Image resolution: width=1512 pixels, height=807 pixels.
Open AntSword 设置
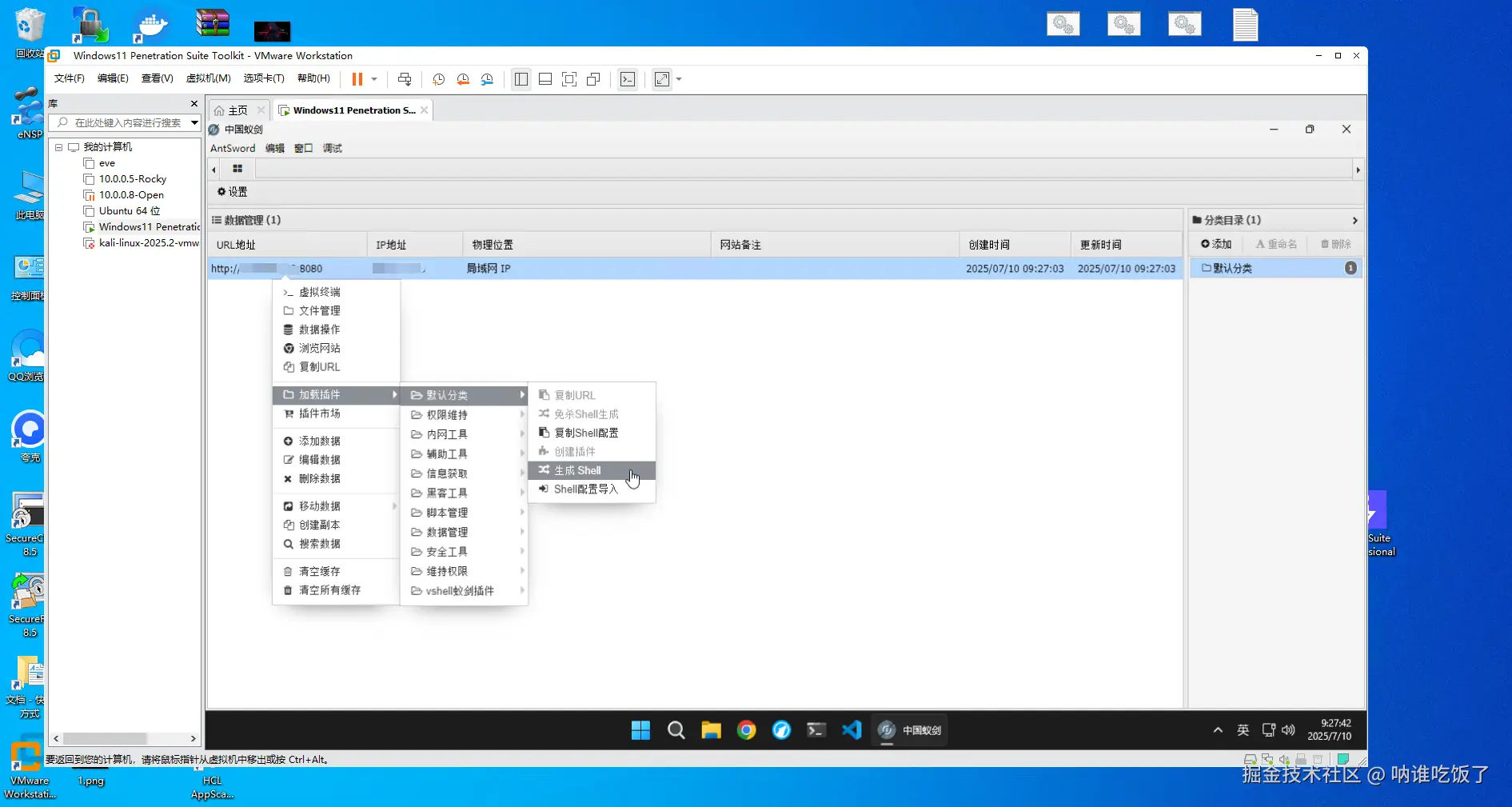point(233,192)
